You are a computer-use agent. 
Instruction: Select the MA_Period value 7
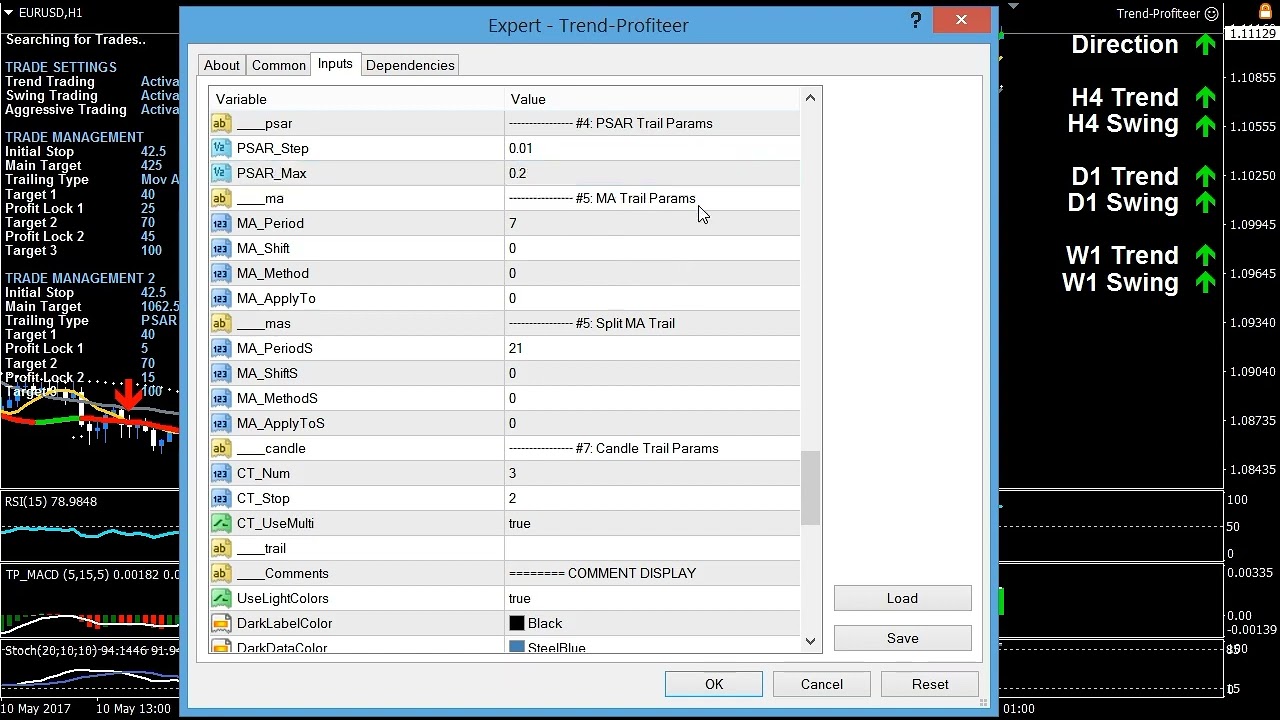(x=513, y=223)
